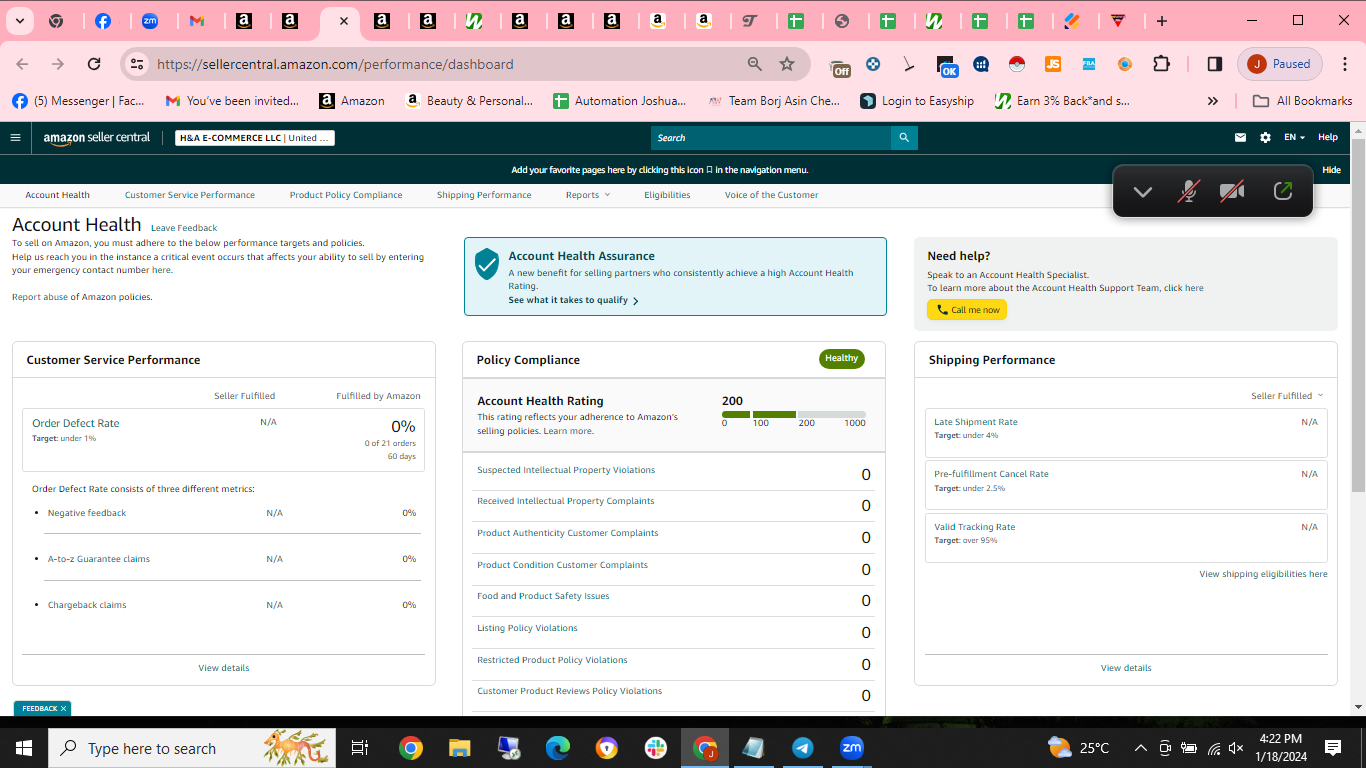Click the Account Health Assurance shield icon

pyautogui.click(x=487, y=264)
